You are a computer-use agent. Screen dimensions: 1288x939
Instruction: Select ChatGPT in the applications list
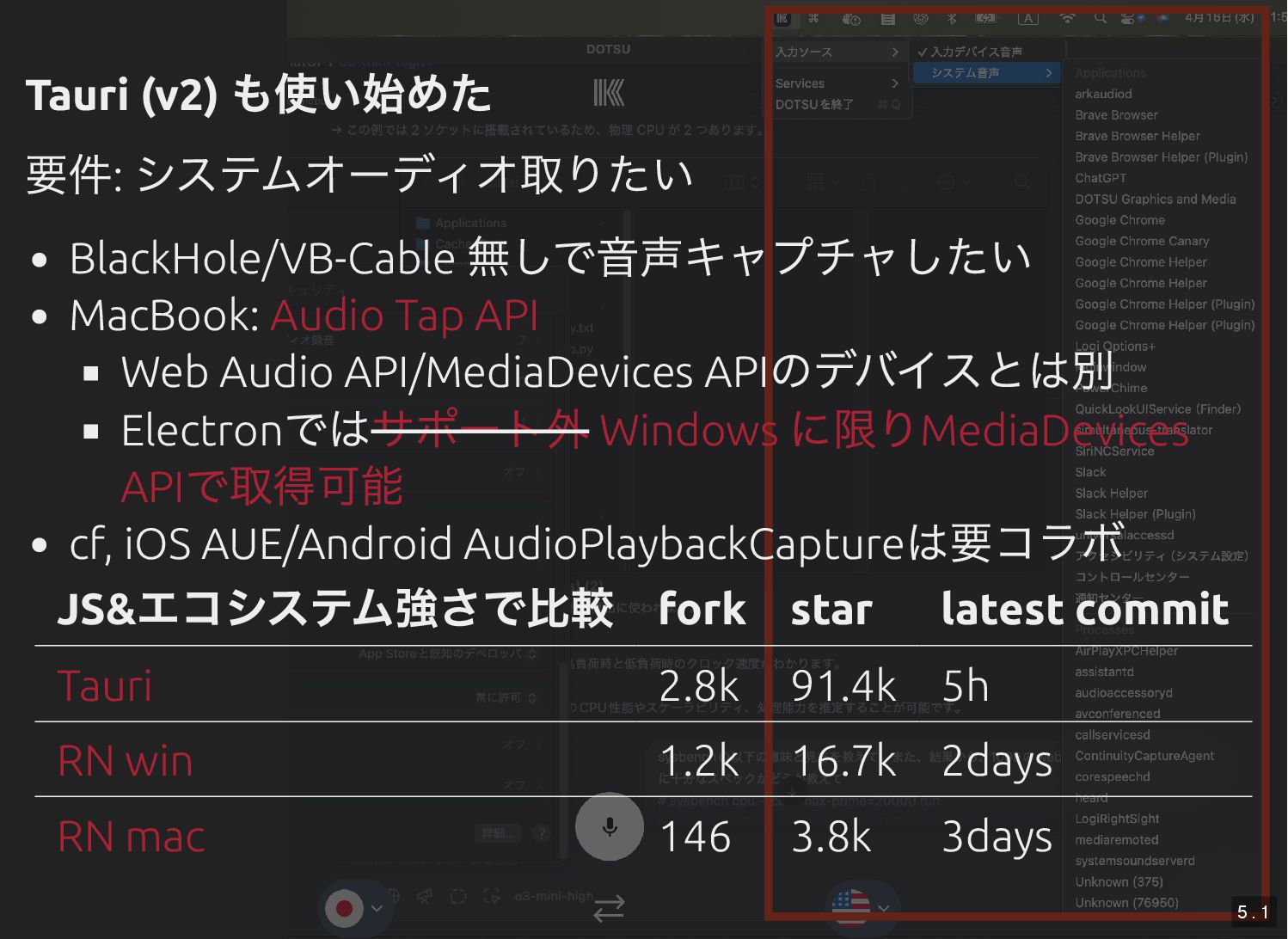[x=1101, y=178]
